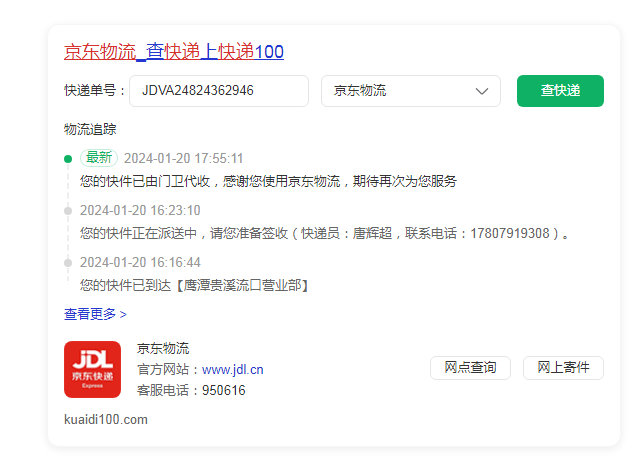Click the 查看更多 link
Image resolution: width=637 pixels, height=459 pixels.
[95, 314]
